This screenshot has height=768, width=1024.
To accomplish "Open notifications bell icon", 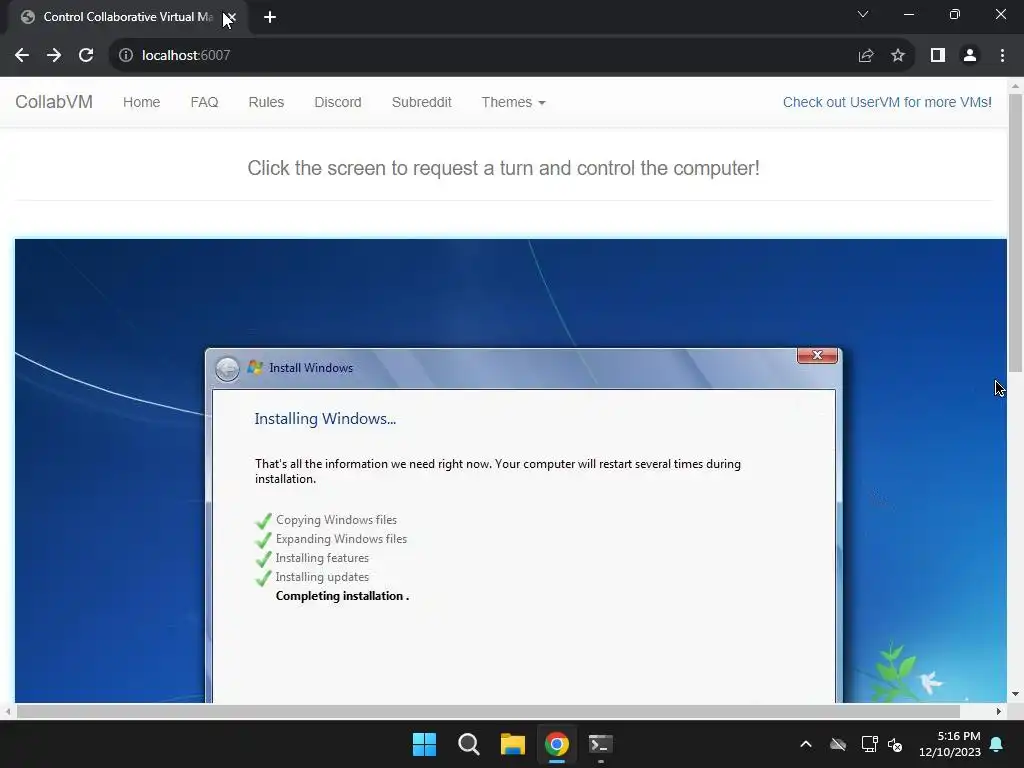I will [x=997, y=744].
